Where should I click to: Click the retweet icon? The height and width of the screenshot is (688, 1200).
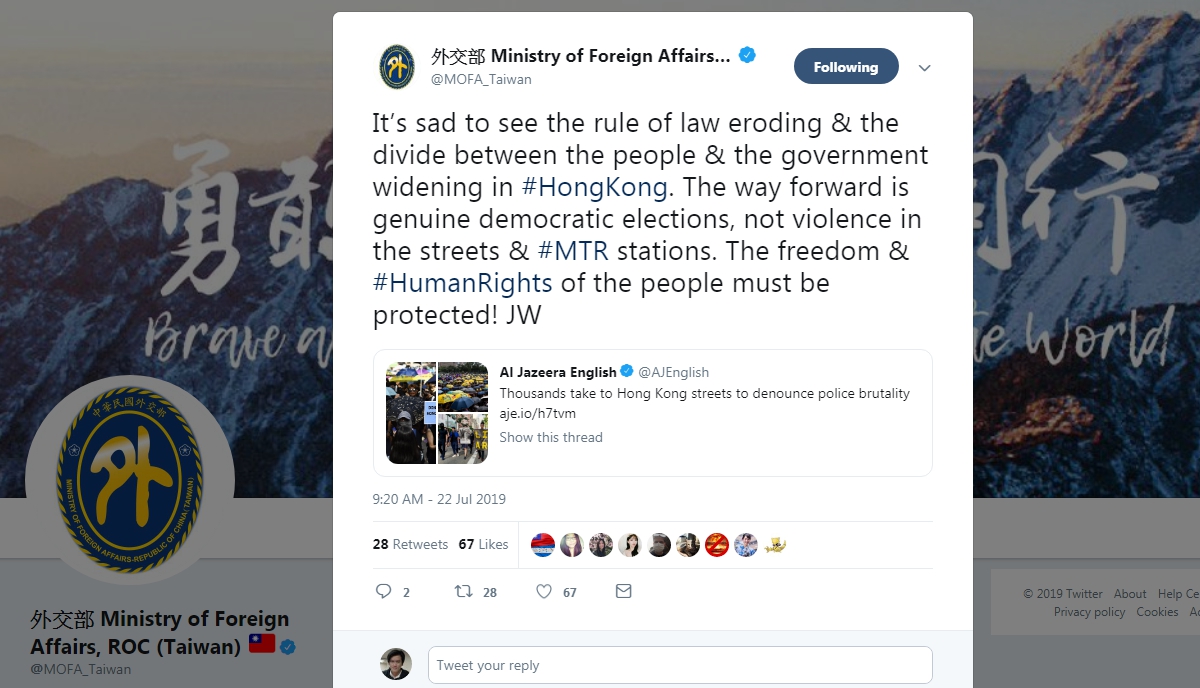(x=464, y=592)
